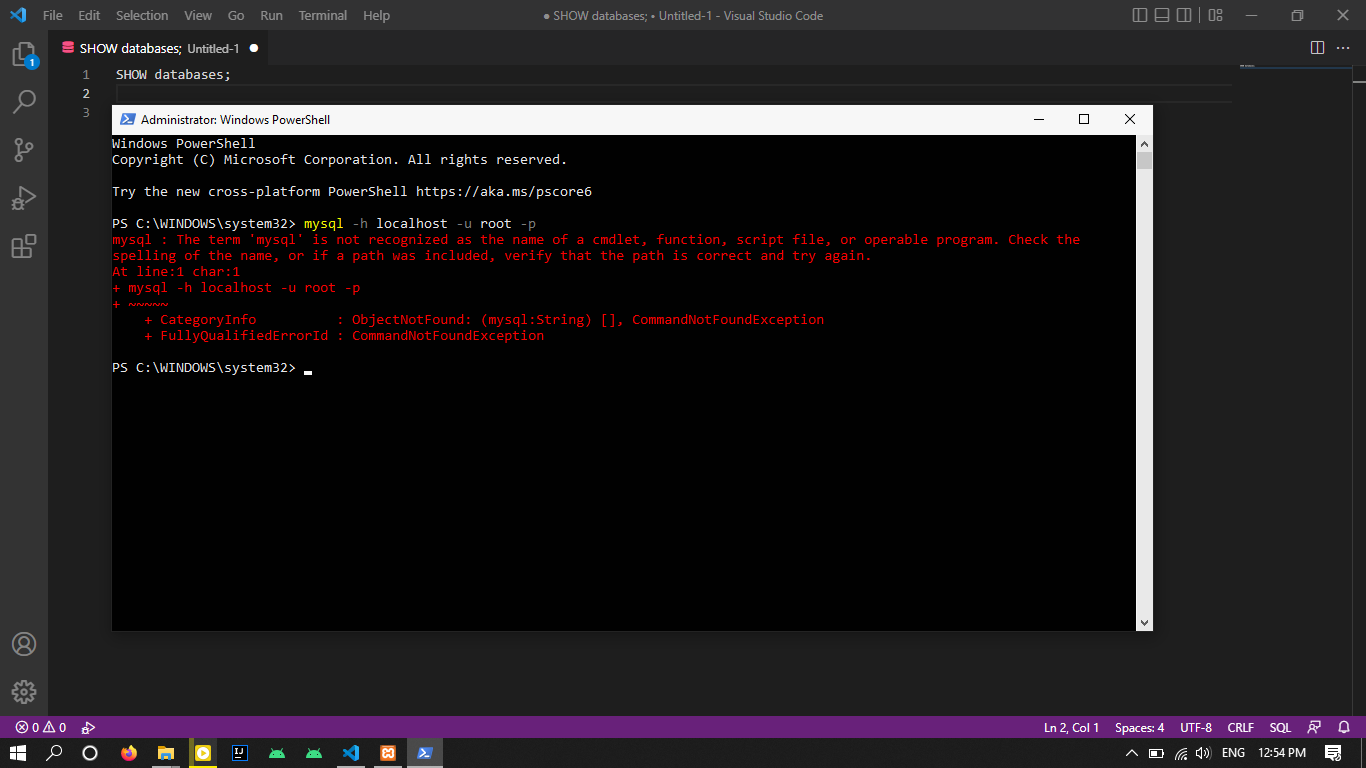
Task: Split the editor to the right
Action: [x=1317, y=48]
